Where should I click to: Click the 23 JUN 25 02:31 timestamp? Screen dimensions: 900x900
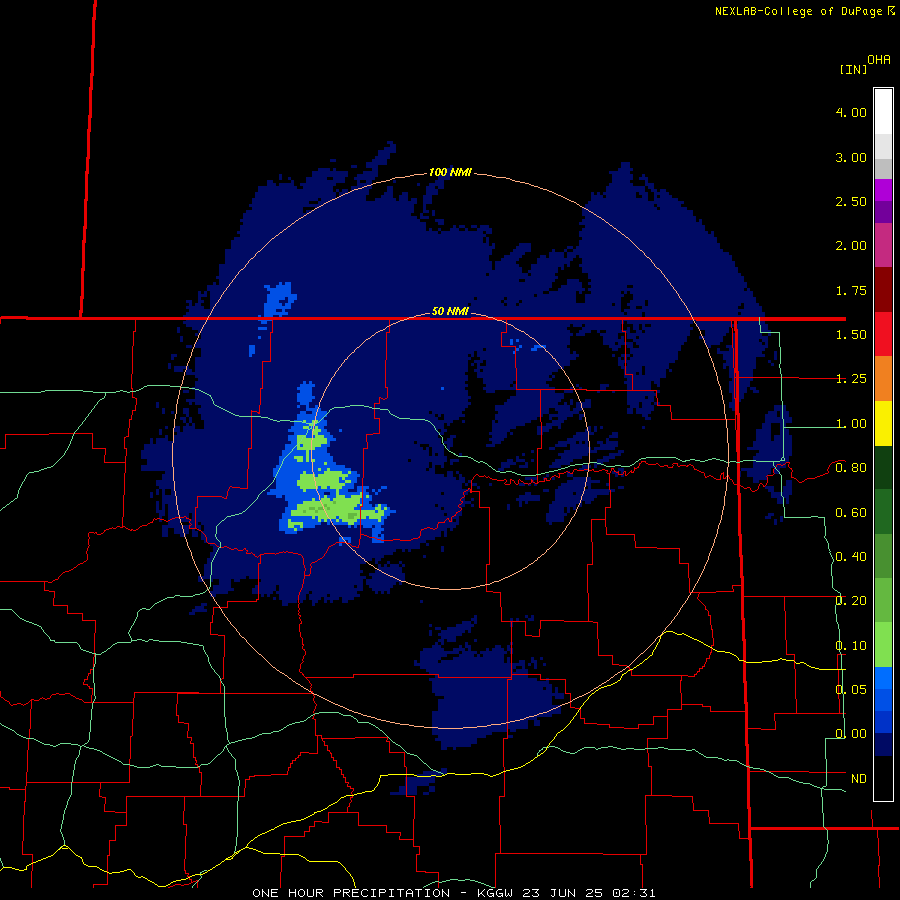(x=587, y=893)
